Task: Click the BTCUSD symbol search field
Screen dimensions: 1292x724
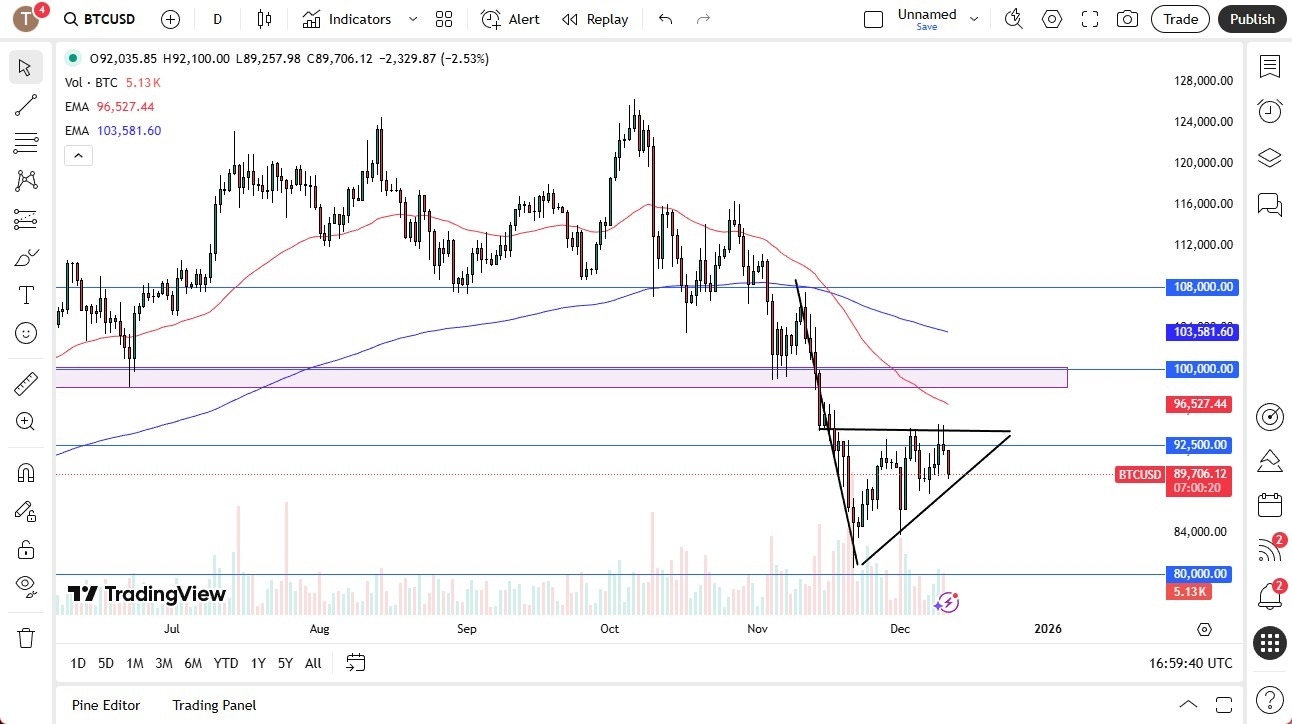Action: tap(100, 18)
